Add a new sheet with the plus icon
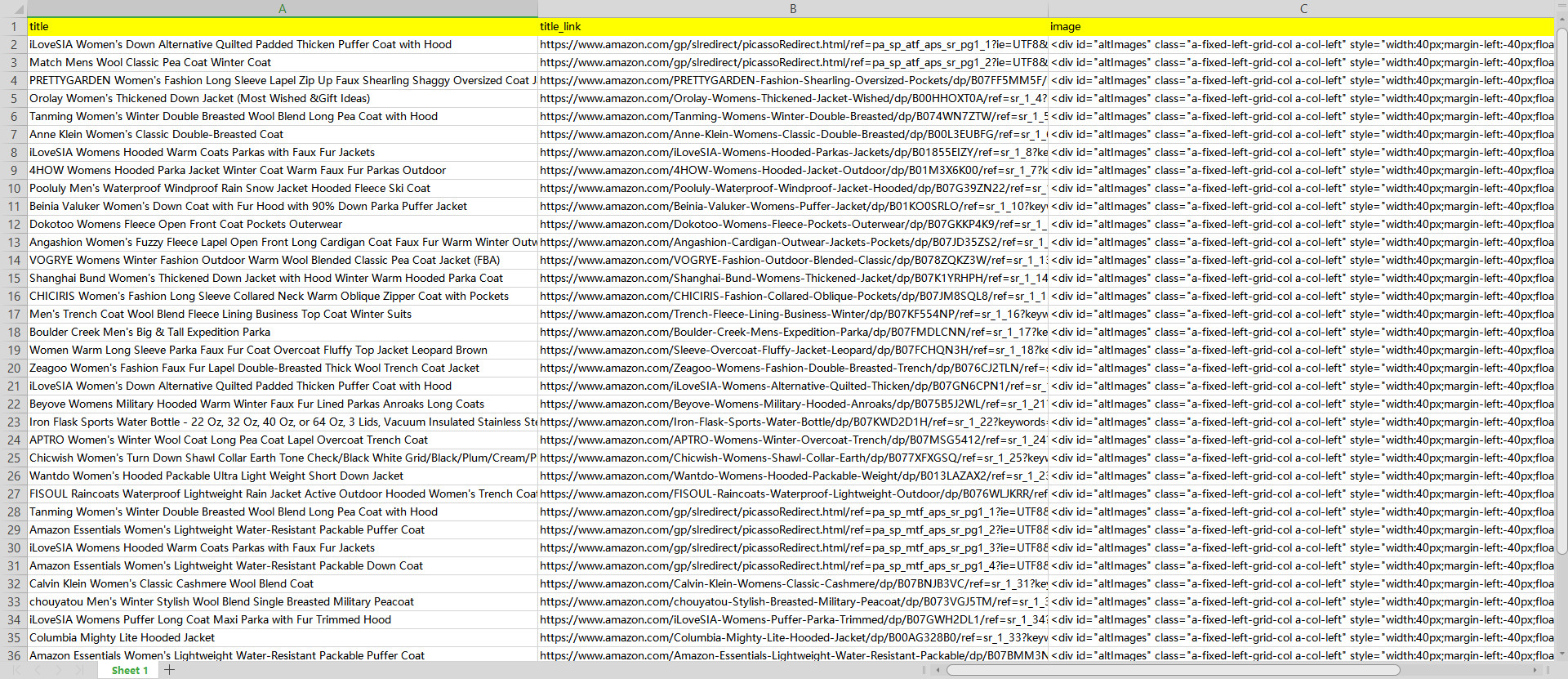Viewport: 1568px width, 679px height. 169,670
